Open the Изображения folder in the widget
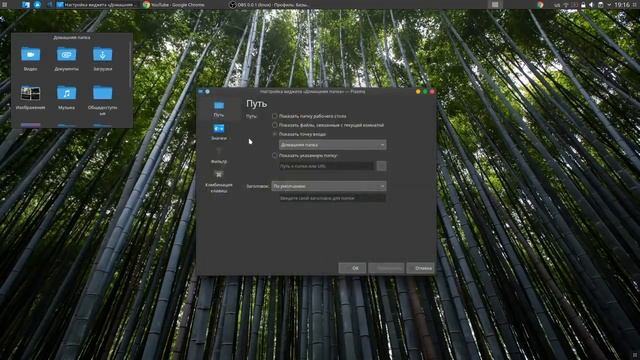 [31, 98]
